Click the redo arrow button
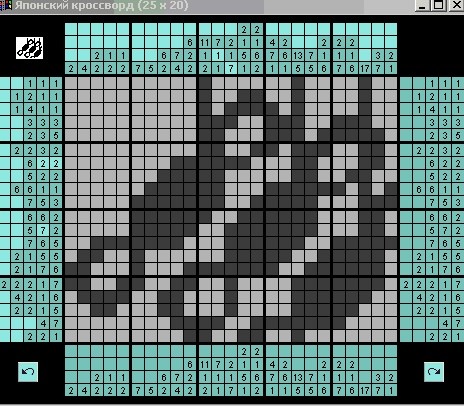Viewport: 464px width, 406px height. tap(434, 372)
